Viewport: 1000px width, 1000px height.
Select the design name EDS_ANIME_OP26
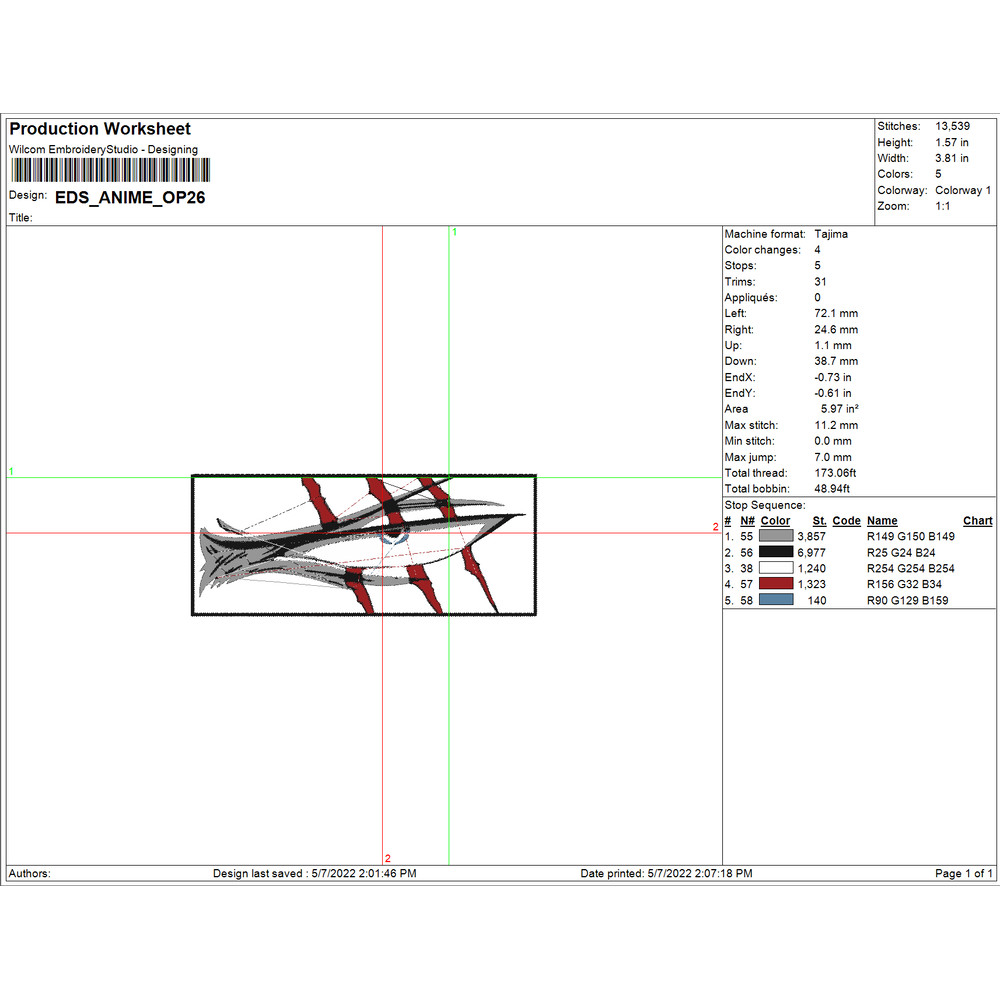point(130,198)
